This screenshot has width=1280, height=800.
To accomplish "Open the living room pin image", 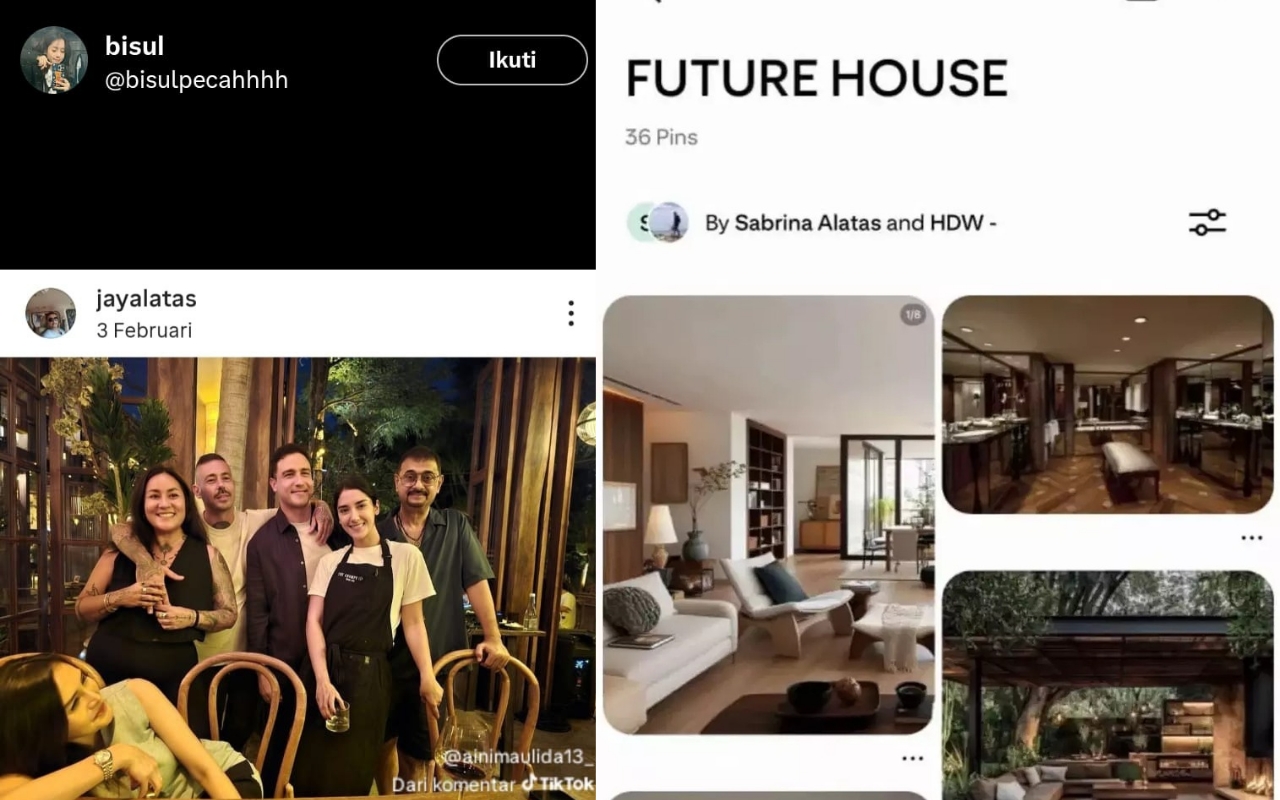I will click(x=768, y=514).
